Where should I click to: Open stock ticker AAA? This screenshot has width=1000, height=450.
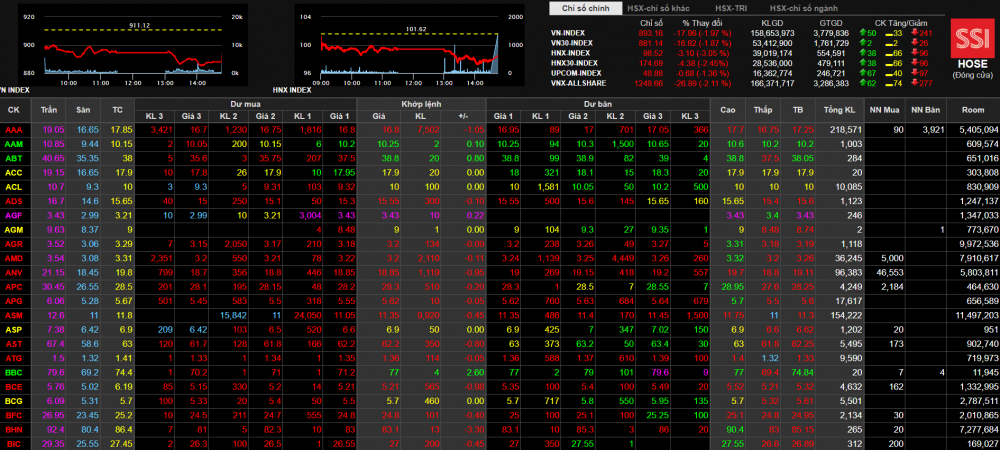(x=13, y=130)
